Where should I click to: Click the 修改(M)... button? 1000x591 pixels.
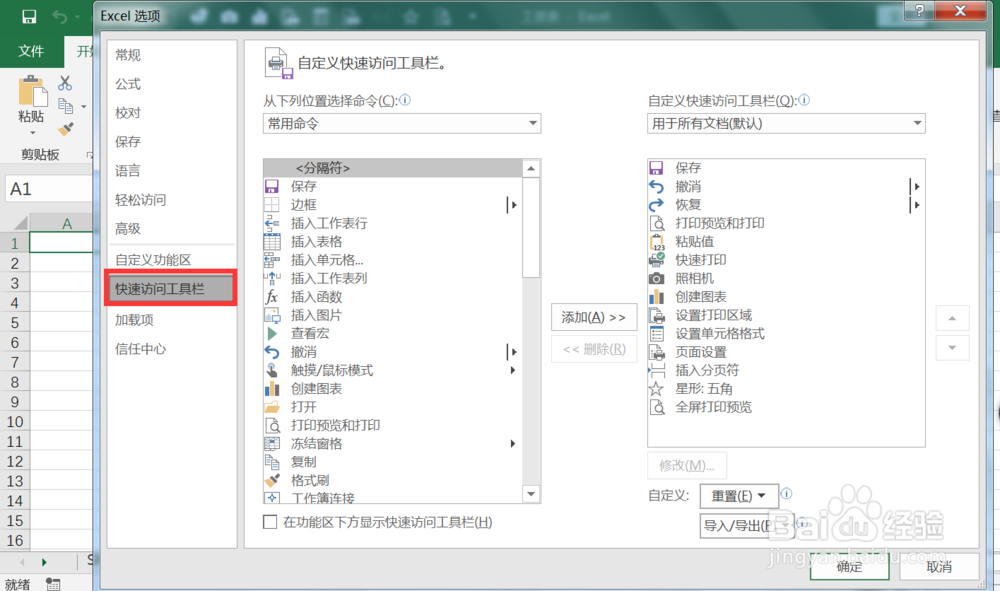[x=687, y=465]
